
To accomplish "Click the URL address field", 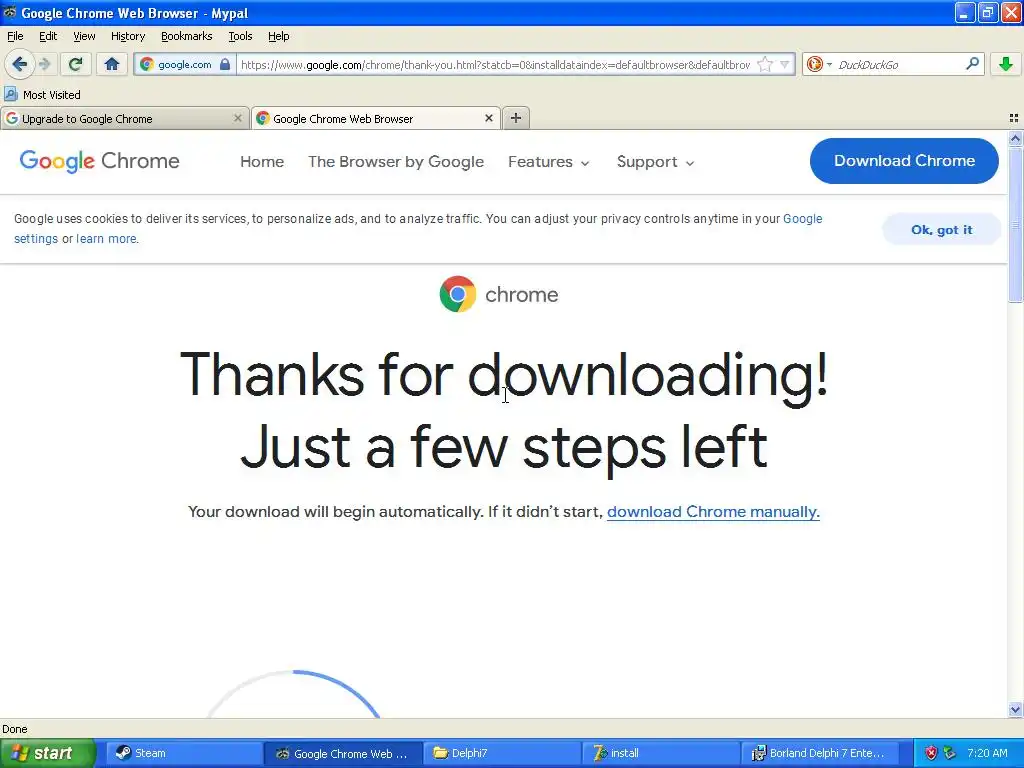I will pyautogui.click(x=495, y=64).
